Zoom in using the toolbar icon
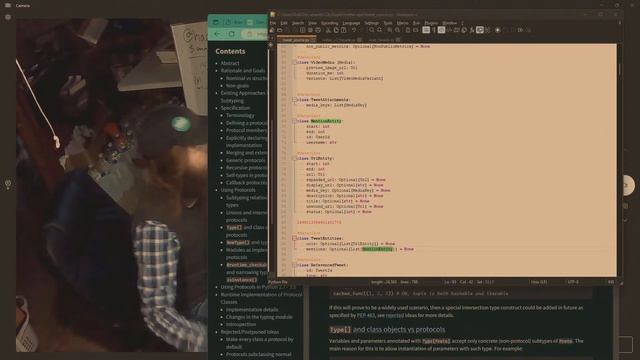640x360 pixels. [390, 30]
